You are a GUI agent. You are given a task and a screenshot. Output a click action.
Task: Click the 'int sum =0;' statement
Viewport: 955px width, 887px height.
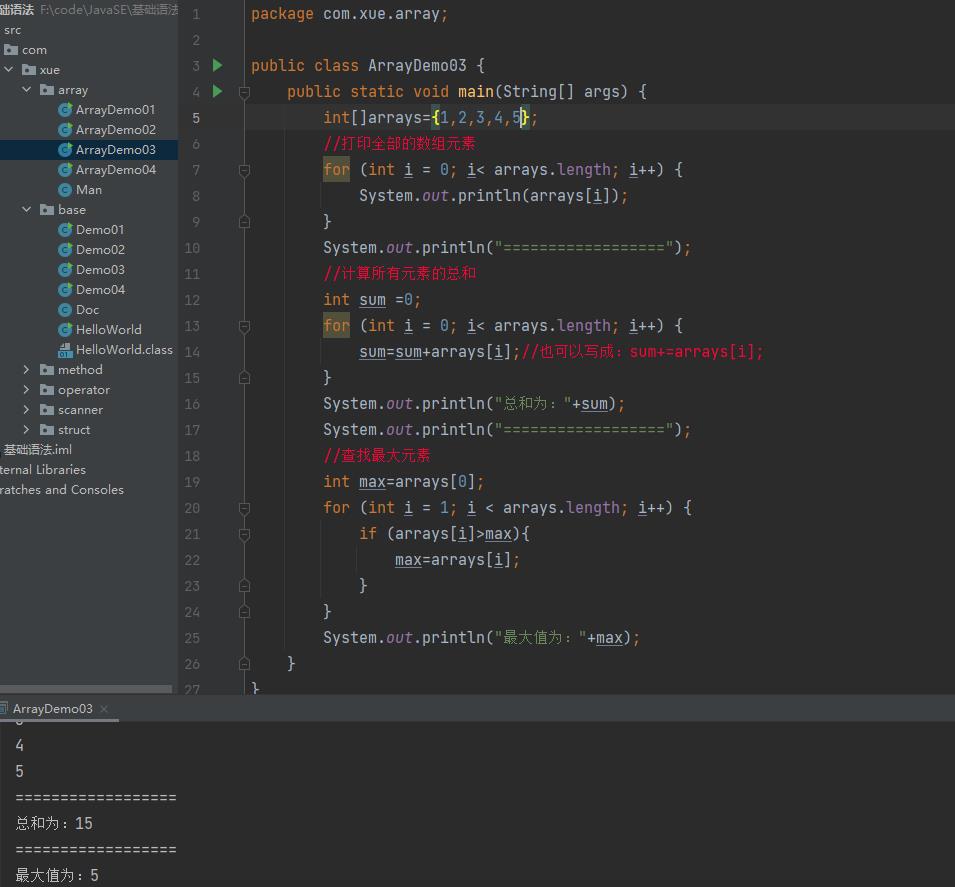372,300
